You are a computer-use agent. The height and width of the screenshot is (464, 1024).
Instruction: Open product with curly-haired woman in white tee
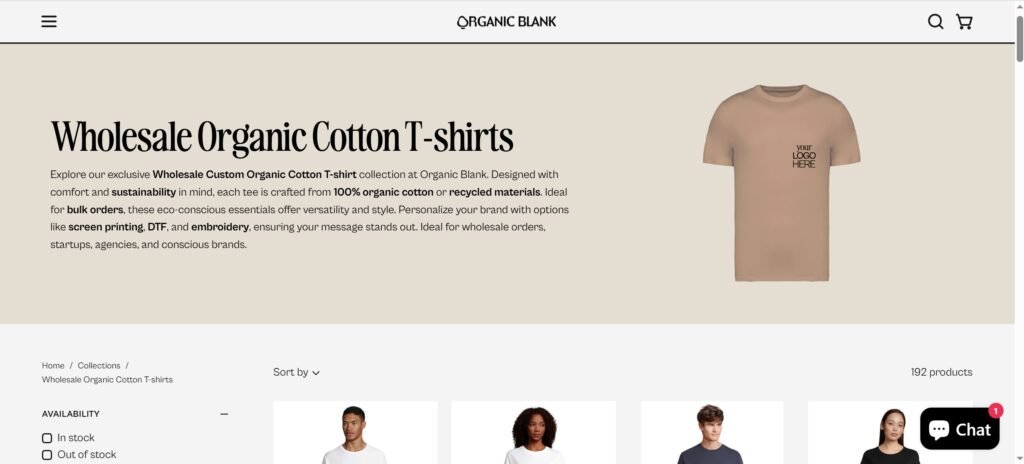tap(534, 433)
